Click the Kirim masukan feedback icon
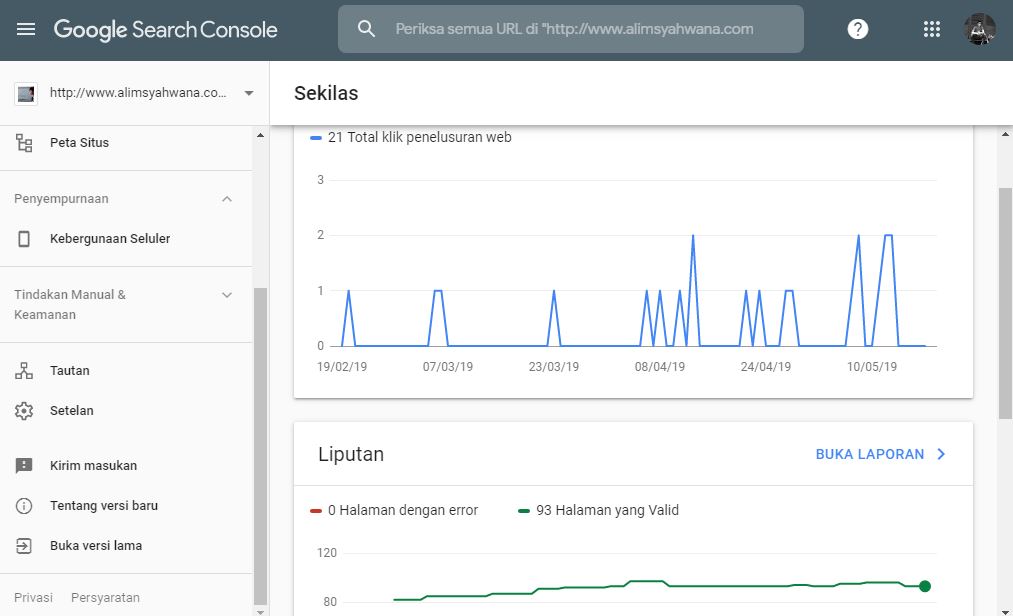 25,466
